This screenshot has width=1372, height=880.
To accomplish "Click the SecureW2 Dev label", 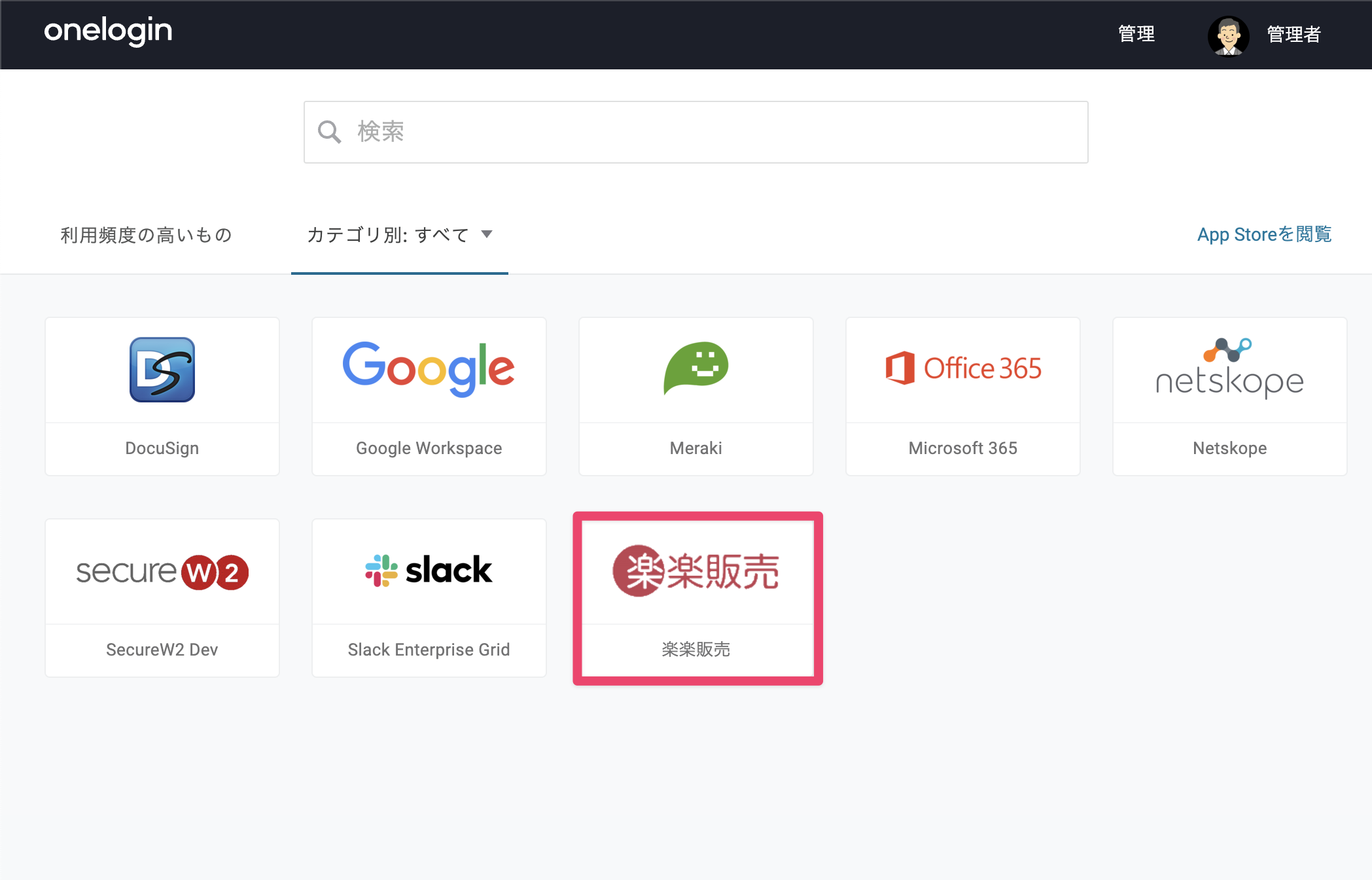I will pos(162,650).
